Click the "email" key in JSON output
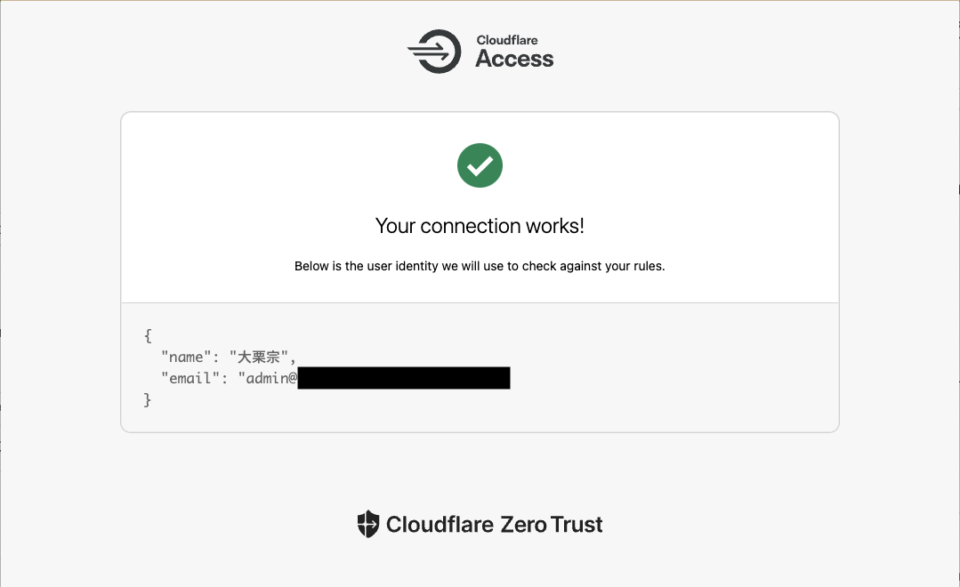The height and width of the screenshot is (587, 960). tap(190, 378)
